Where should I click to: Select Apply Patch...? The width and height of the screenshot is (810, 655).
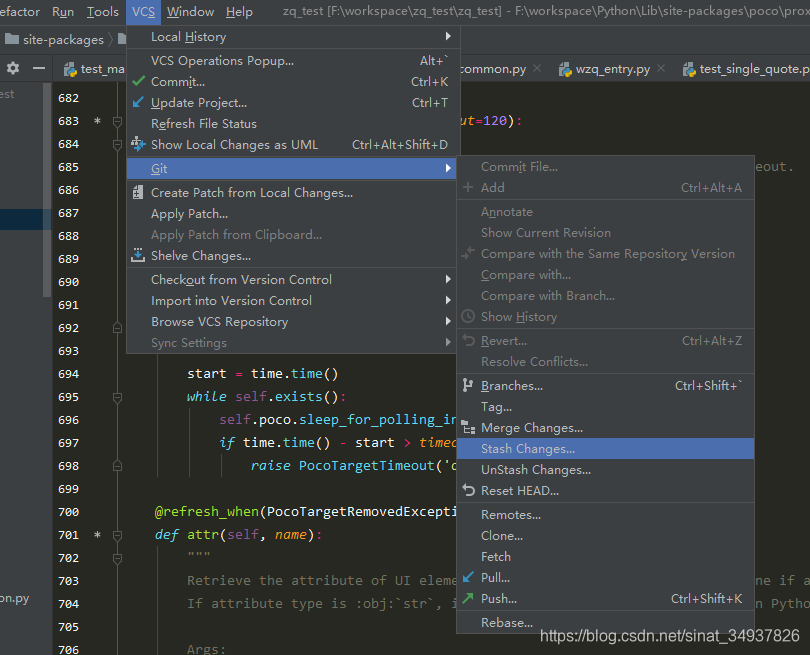tap(291, 213)
